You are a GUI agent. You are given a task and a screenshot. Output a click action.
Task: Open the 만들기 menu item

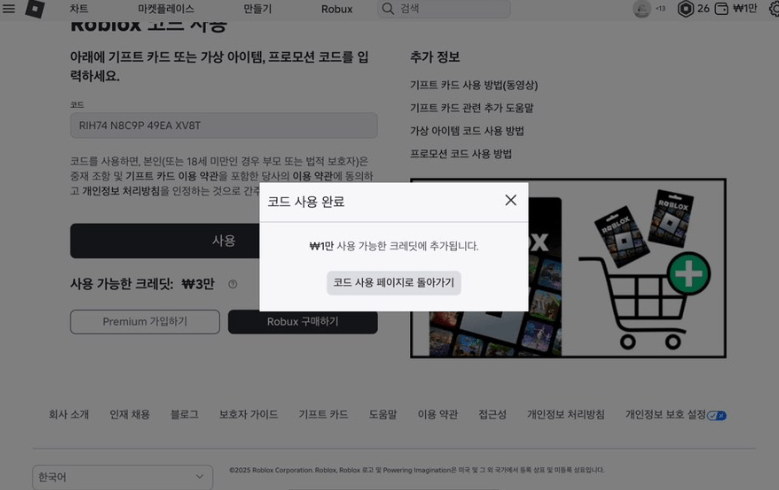pos(257,8)
